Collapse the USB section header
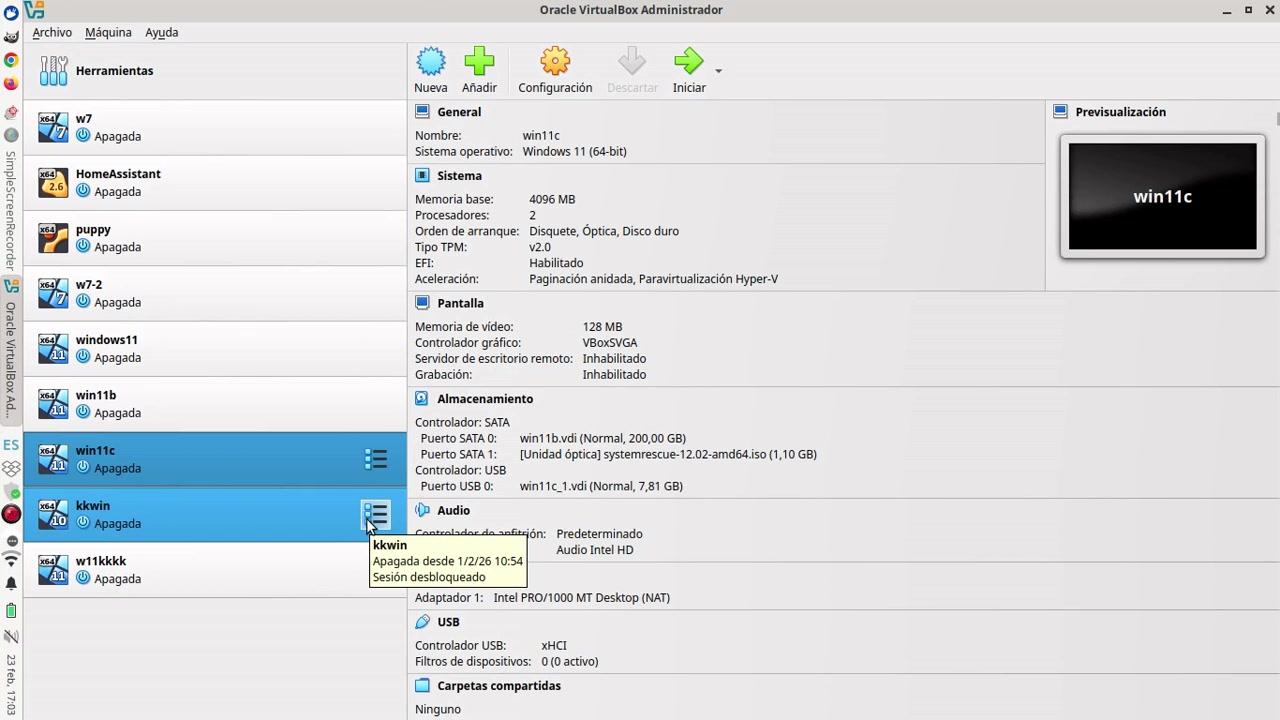 pyautogui.click(x=448, y=622)
